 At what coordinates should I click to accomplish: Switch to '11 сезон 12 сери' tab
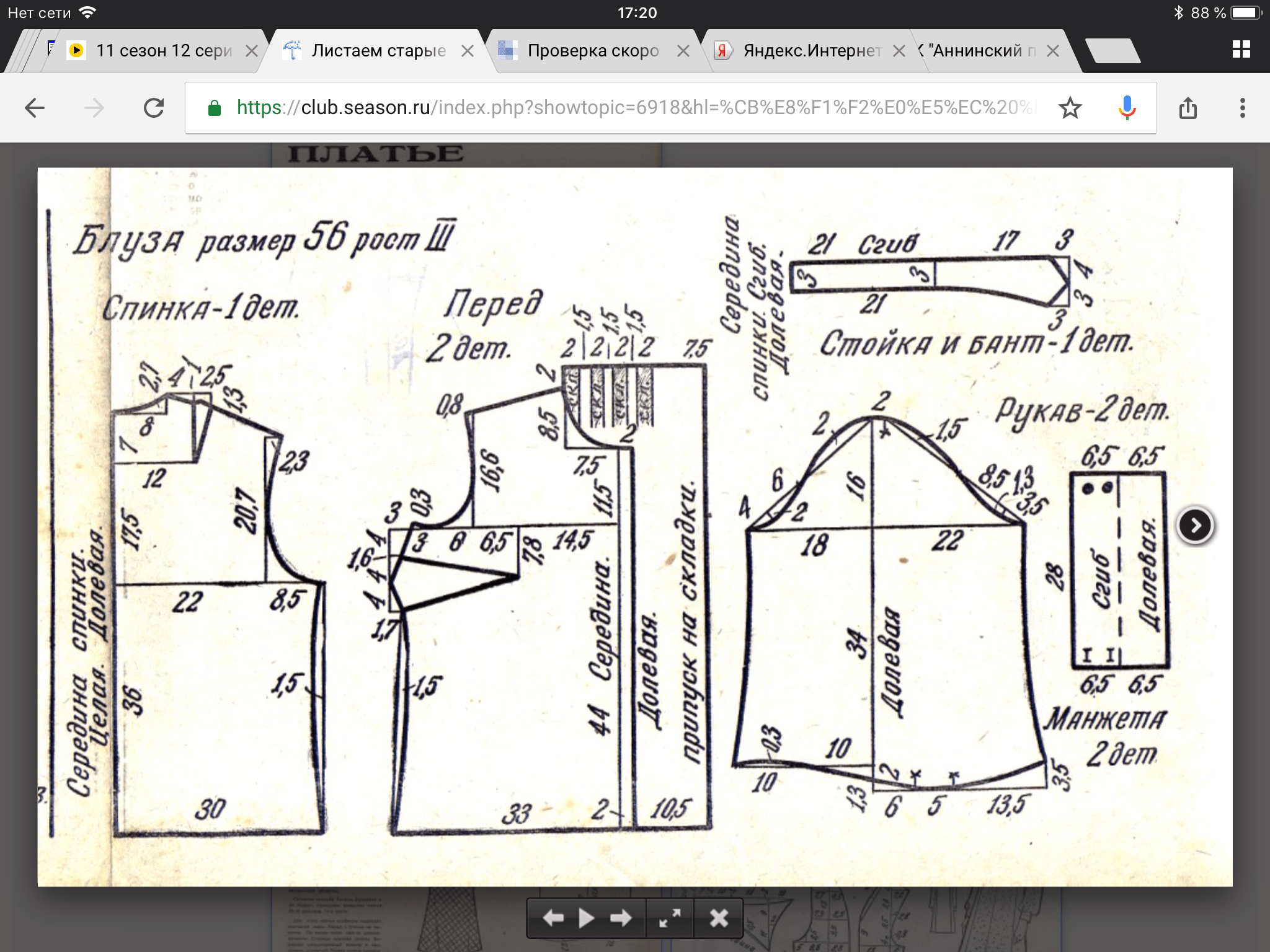point(163,51)
